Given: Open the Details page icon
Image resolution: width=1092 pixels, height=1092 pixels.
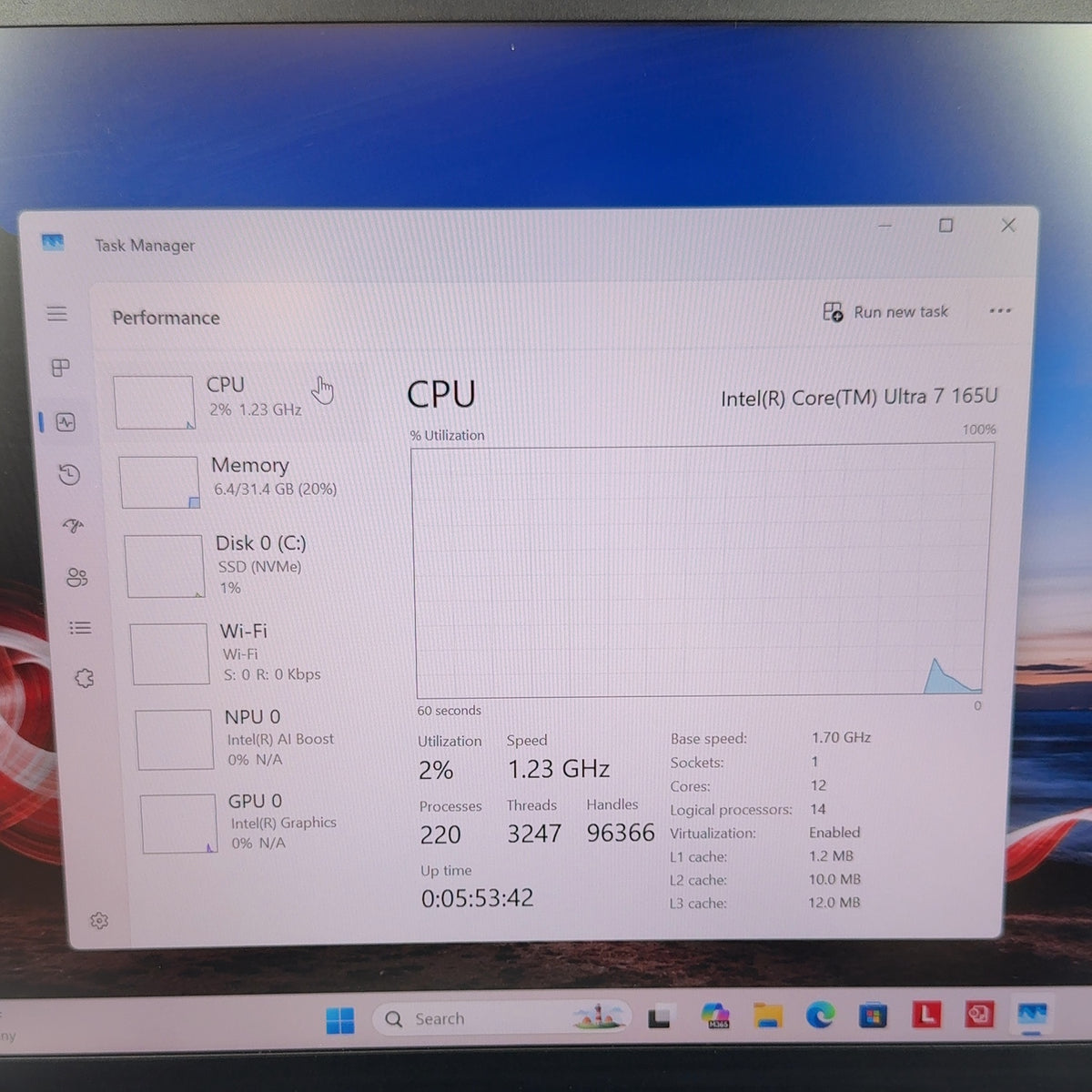Looking at the screenshot, I should click(x=81, y=628).
